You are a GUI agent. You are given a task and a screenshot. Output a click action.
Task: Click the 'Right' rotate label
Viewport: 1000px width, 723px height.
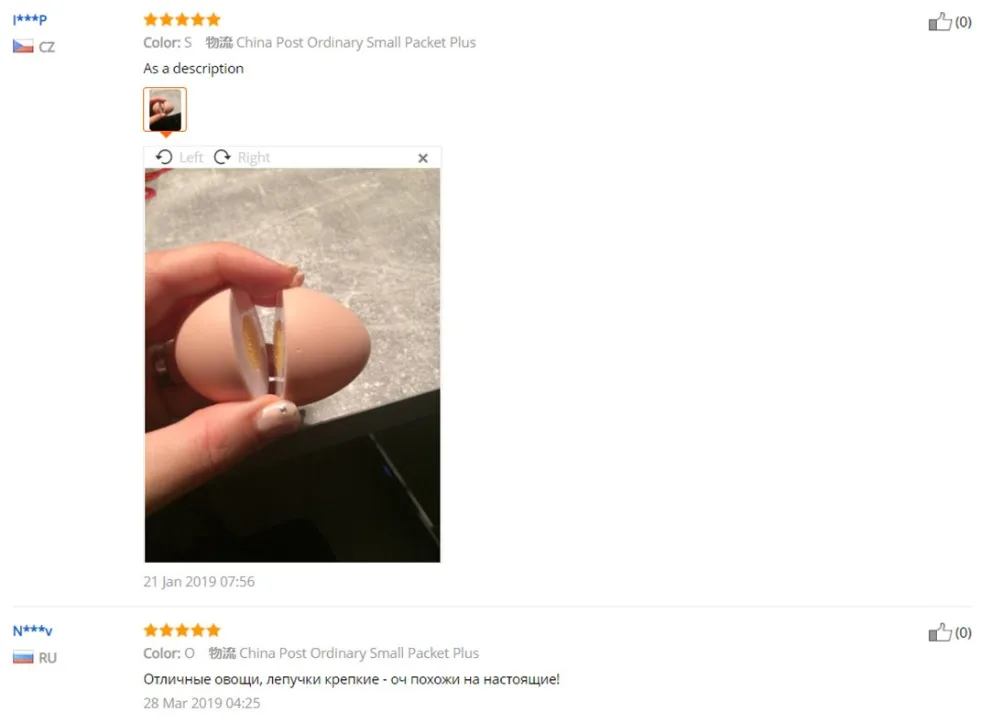click(x=254, y=157)
